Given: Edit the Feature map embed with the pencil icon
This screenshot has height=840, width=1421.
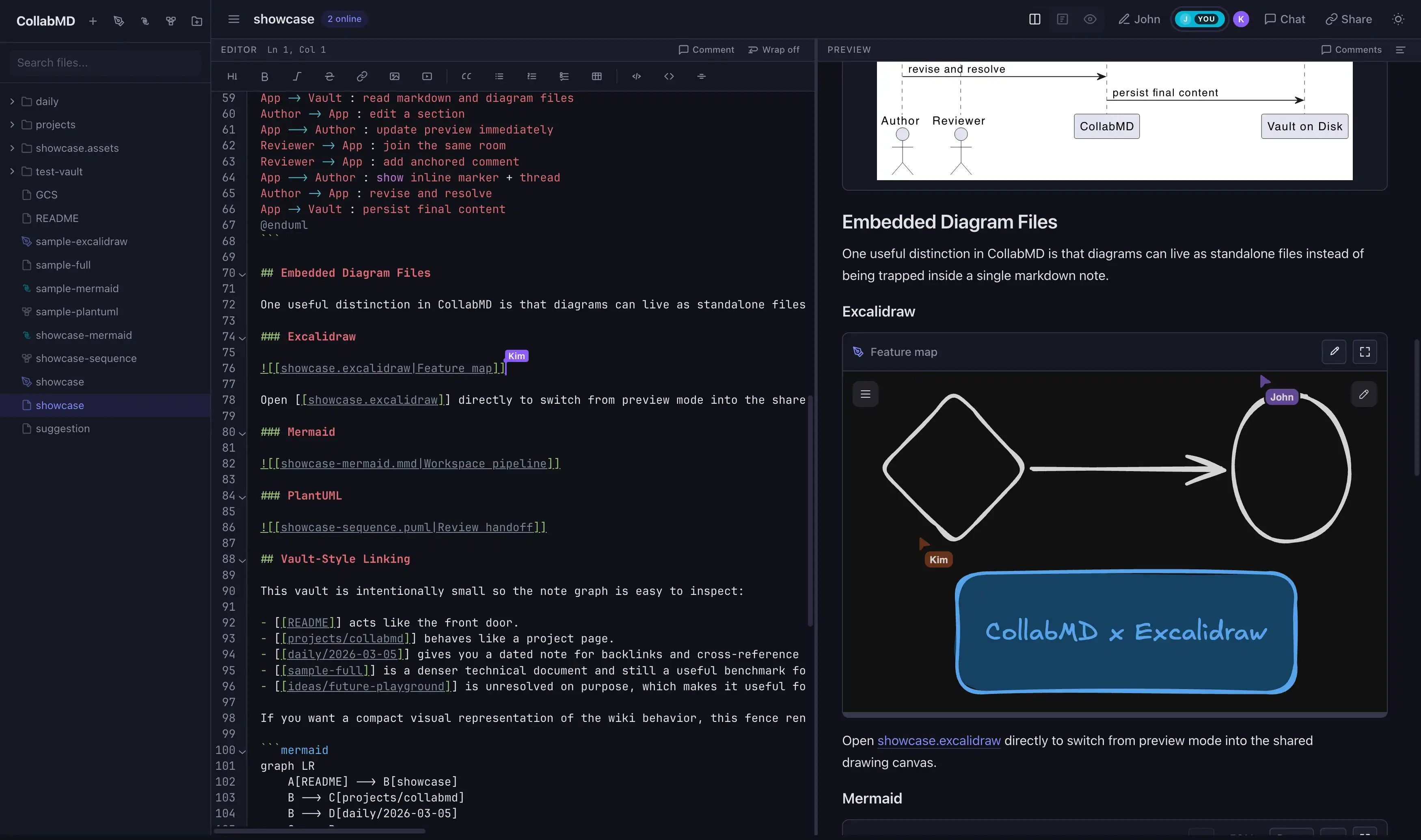Looking at the screenshot, I should tap(1335, 351).
